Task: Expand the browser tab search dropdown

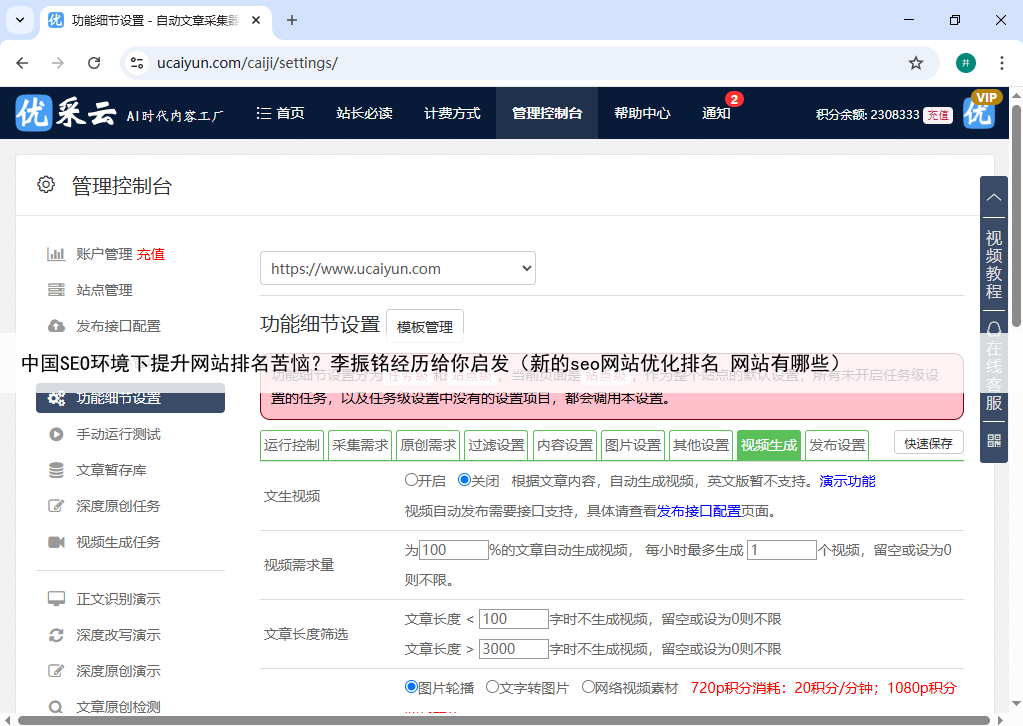Action: pyautogui.click(x=22, y=20)
